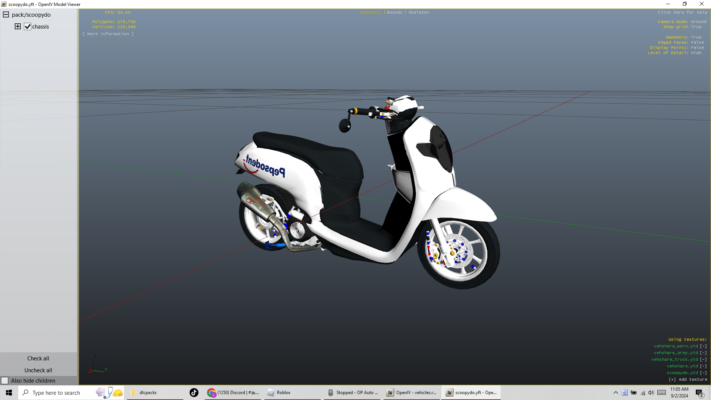Expand the chassis tree node
The image size is (711, 400).
pos(18,27)
